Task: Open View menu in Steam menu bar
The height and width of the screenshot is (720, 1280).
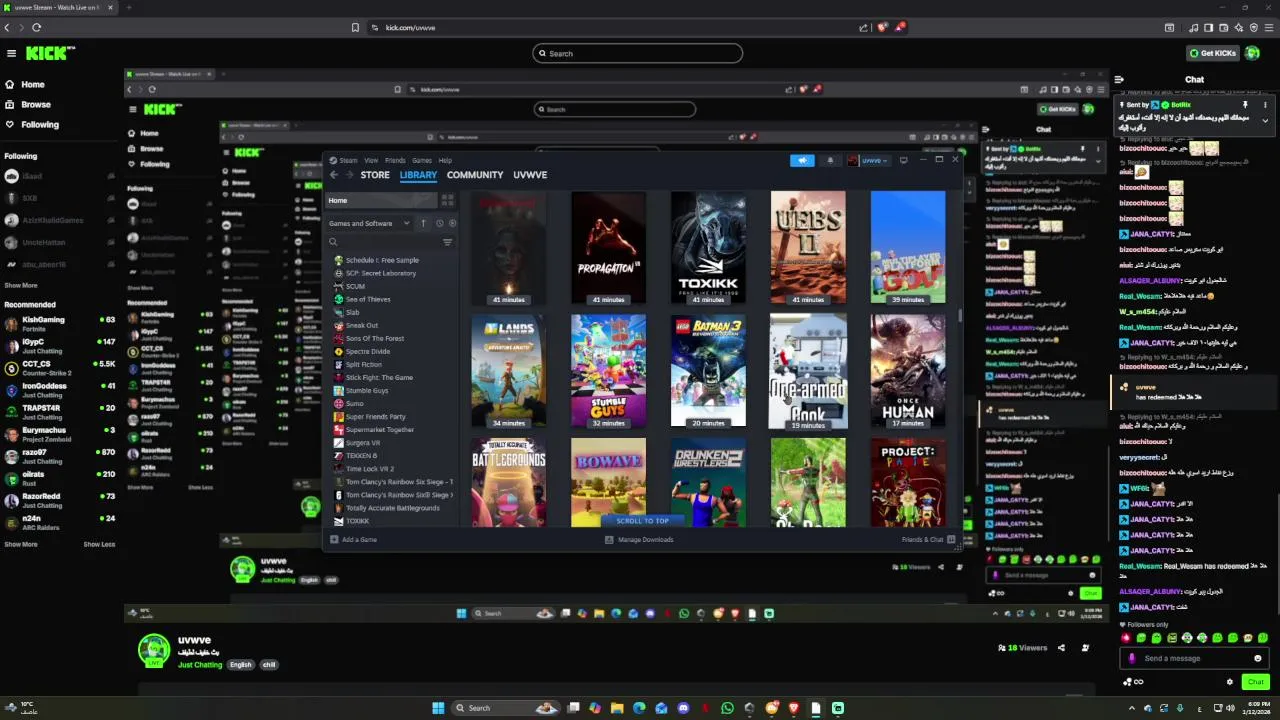Action: tap(371, 160)
